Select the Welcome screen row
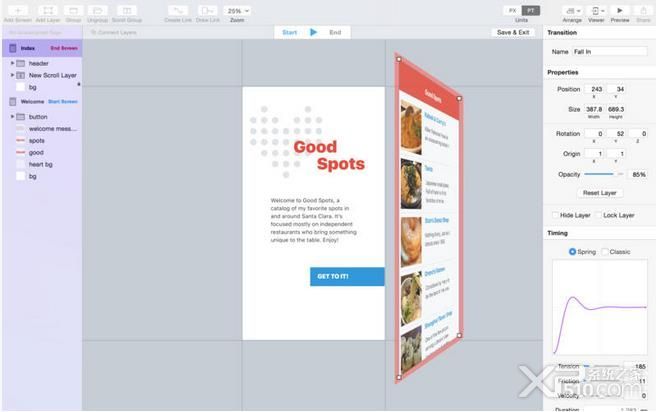 pos(42,101)
